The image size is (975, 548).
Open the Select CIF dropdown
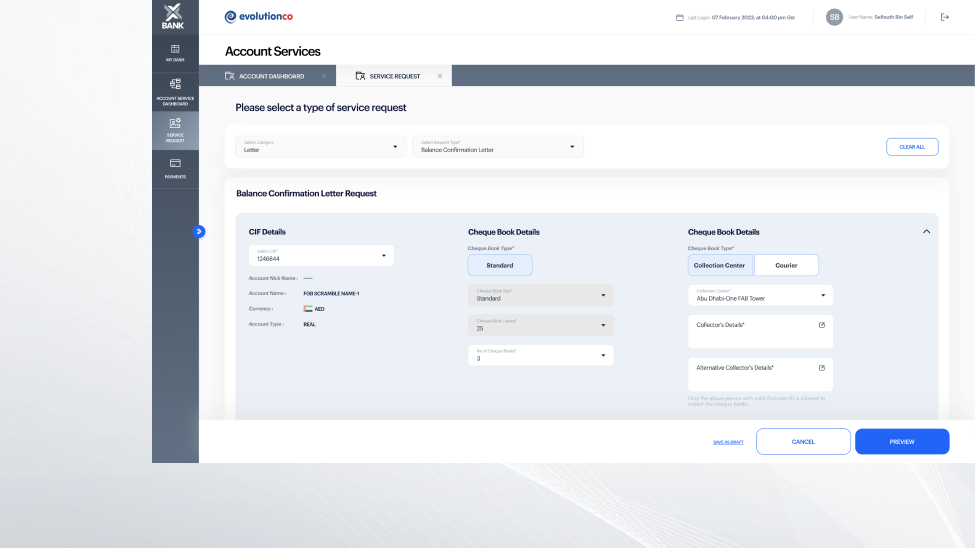(321, 256)
